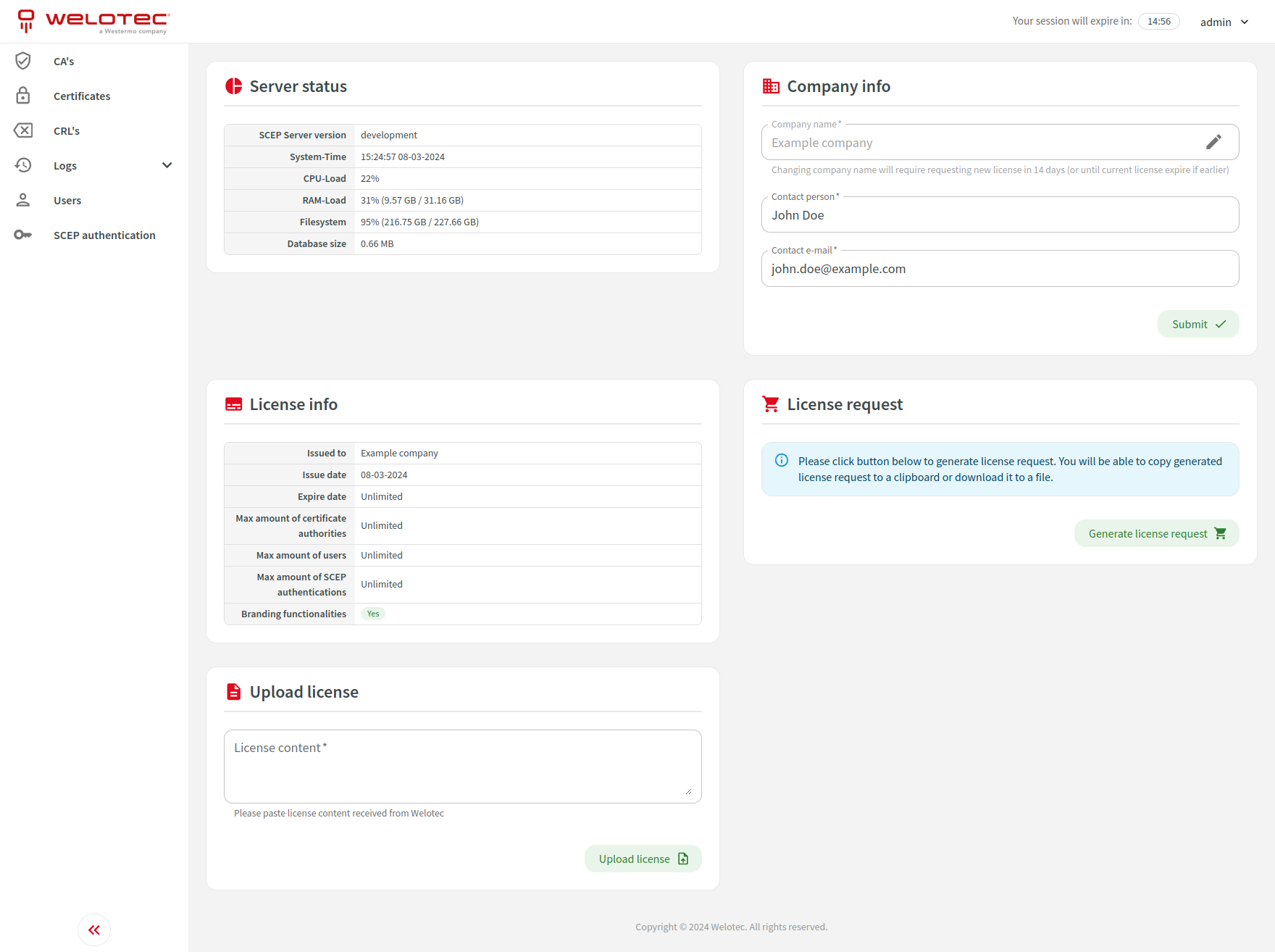The image size is (1275, 952).
Task: Click the SCEP authentication key icon
Action: pyautogui.click(x=23, y=235)
